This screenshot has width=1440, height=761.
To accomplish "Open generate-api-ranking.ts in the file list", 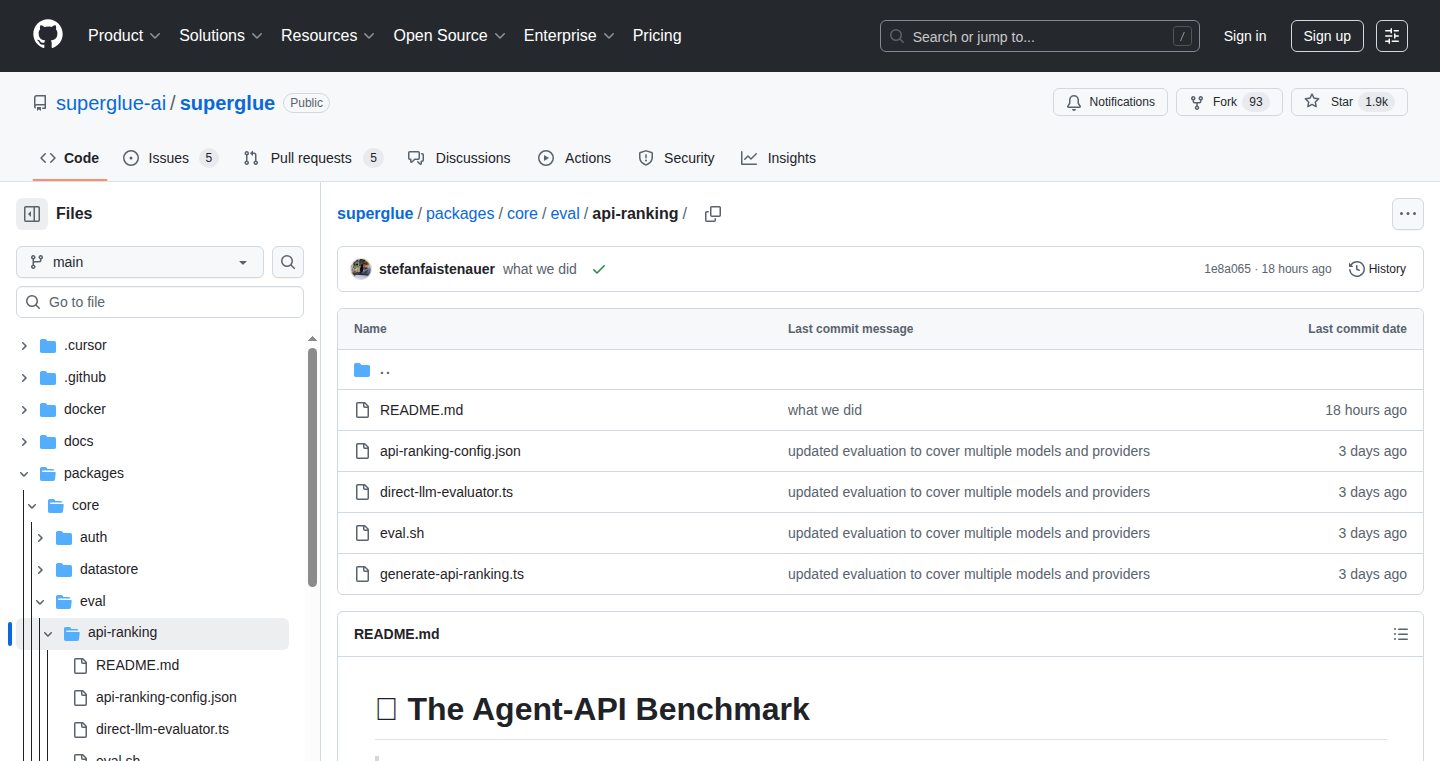I will tap(452, 574).
